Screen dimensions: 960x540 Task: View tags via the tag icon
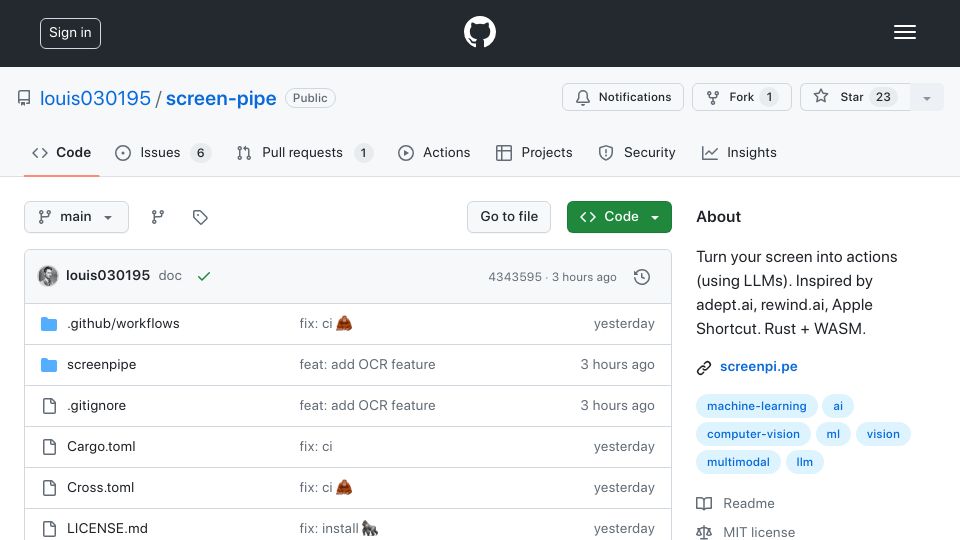pyautogui.click(x=200, y=217)
